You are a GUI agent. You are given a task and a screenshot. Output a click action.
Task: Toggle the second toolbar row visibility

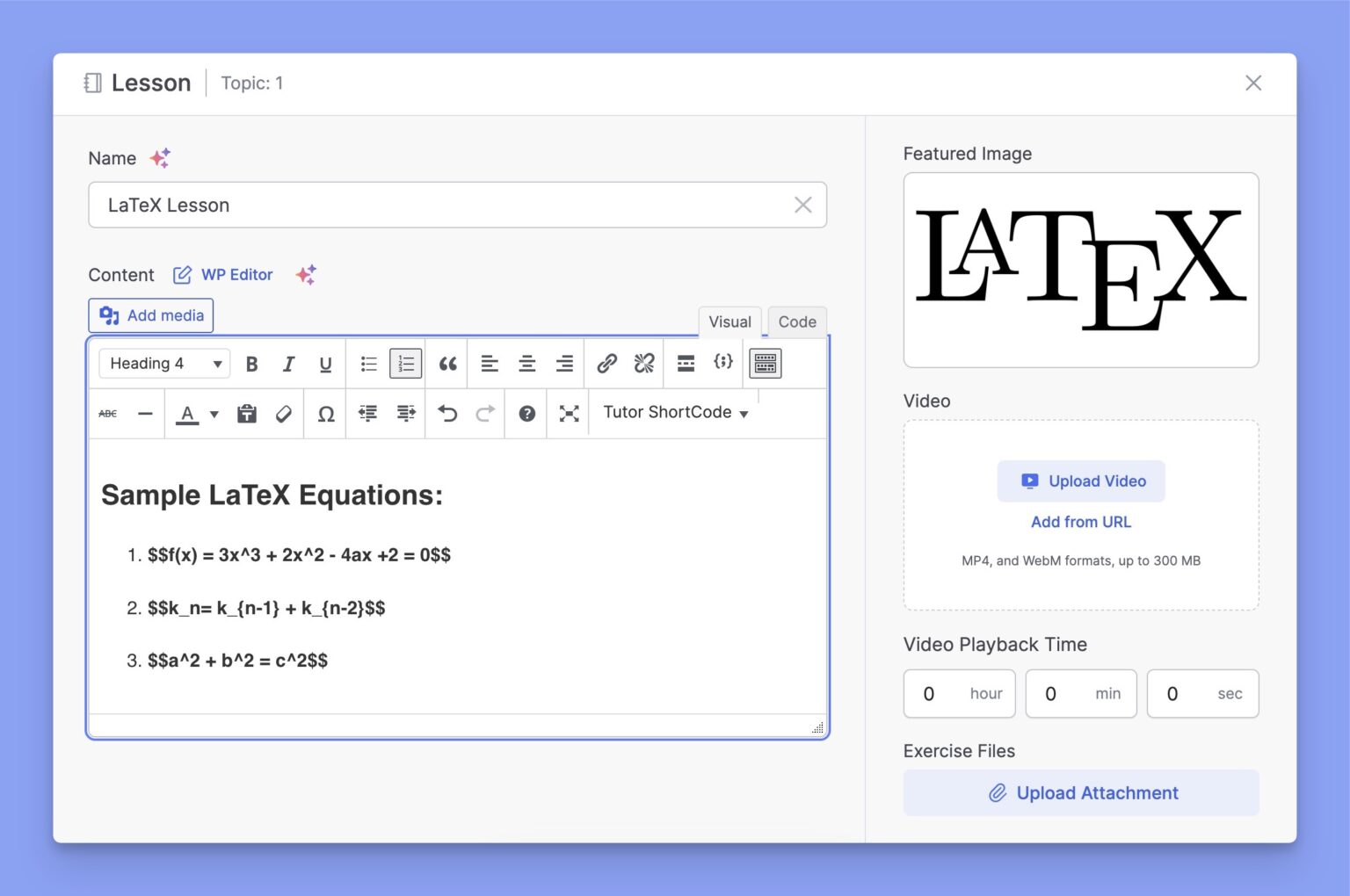(765, 363)
